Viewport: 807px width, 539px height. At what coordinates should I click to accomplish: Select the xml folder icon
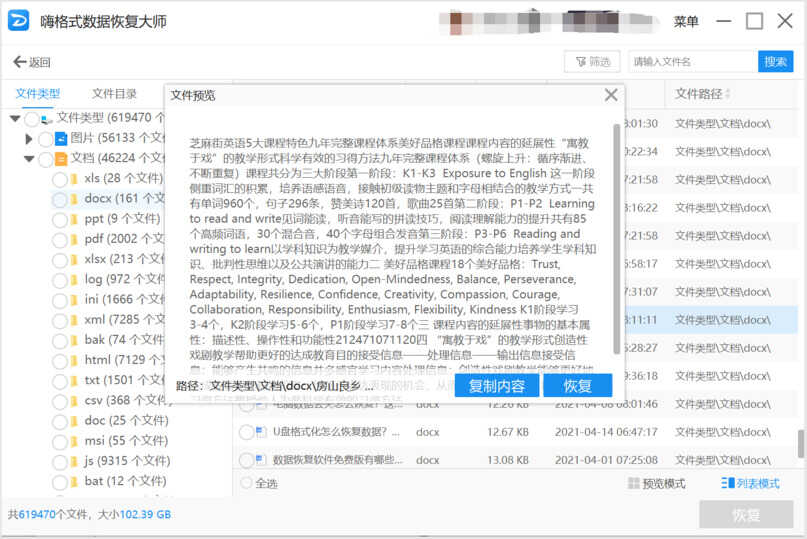pos(74,320)
